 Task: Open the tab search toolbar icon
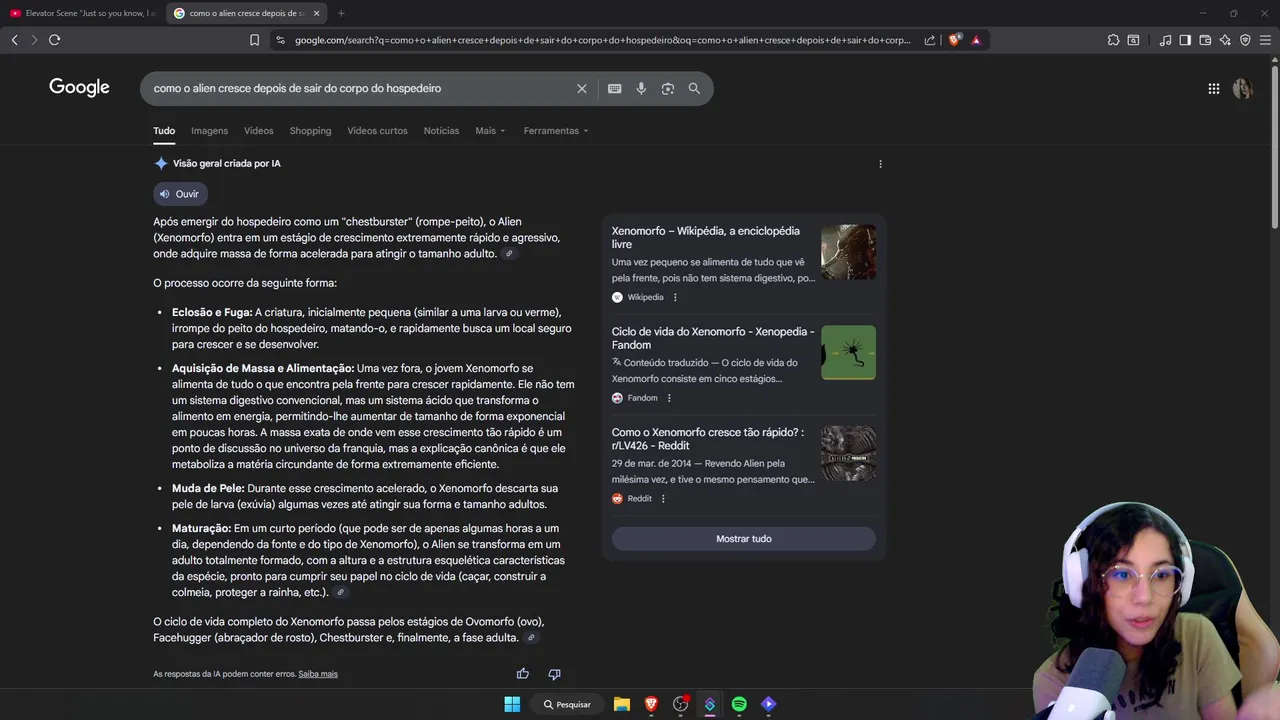[x=1133, y=40]
